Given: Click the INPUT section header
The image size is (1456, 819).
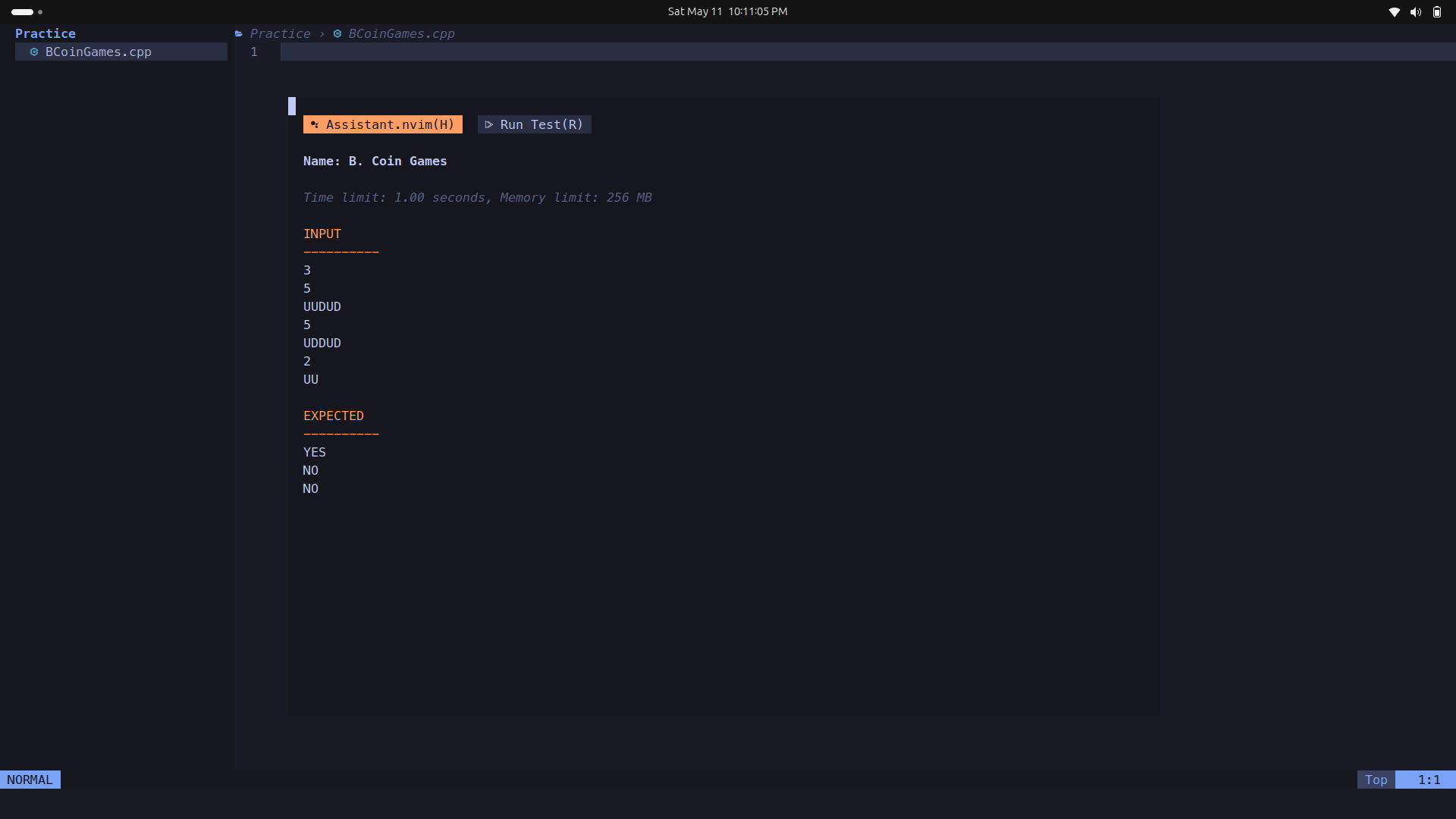Looking at the screenshot, I should (x=322, y=234).
